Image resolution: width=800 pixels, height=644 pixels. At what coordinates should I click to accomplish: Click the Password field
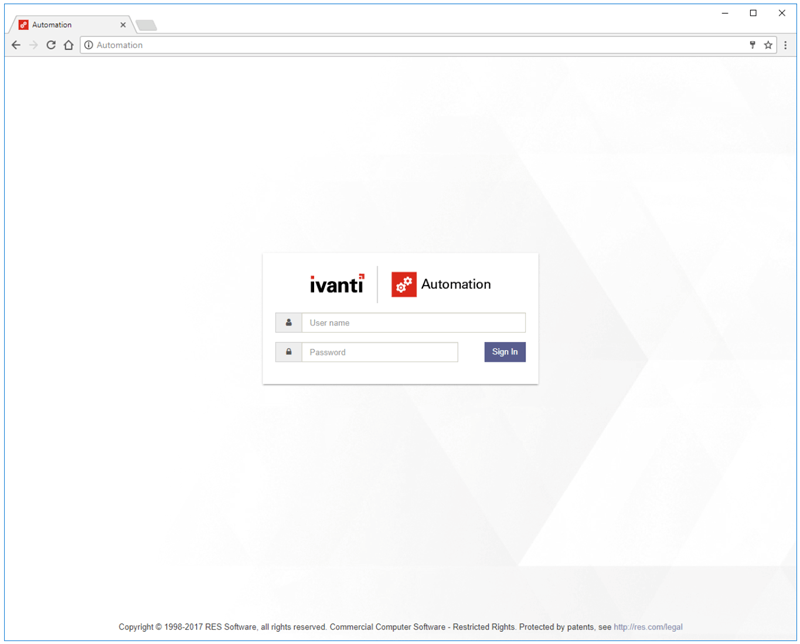[380, 352]
